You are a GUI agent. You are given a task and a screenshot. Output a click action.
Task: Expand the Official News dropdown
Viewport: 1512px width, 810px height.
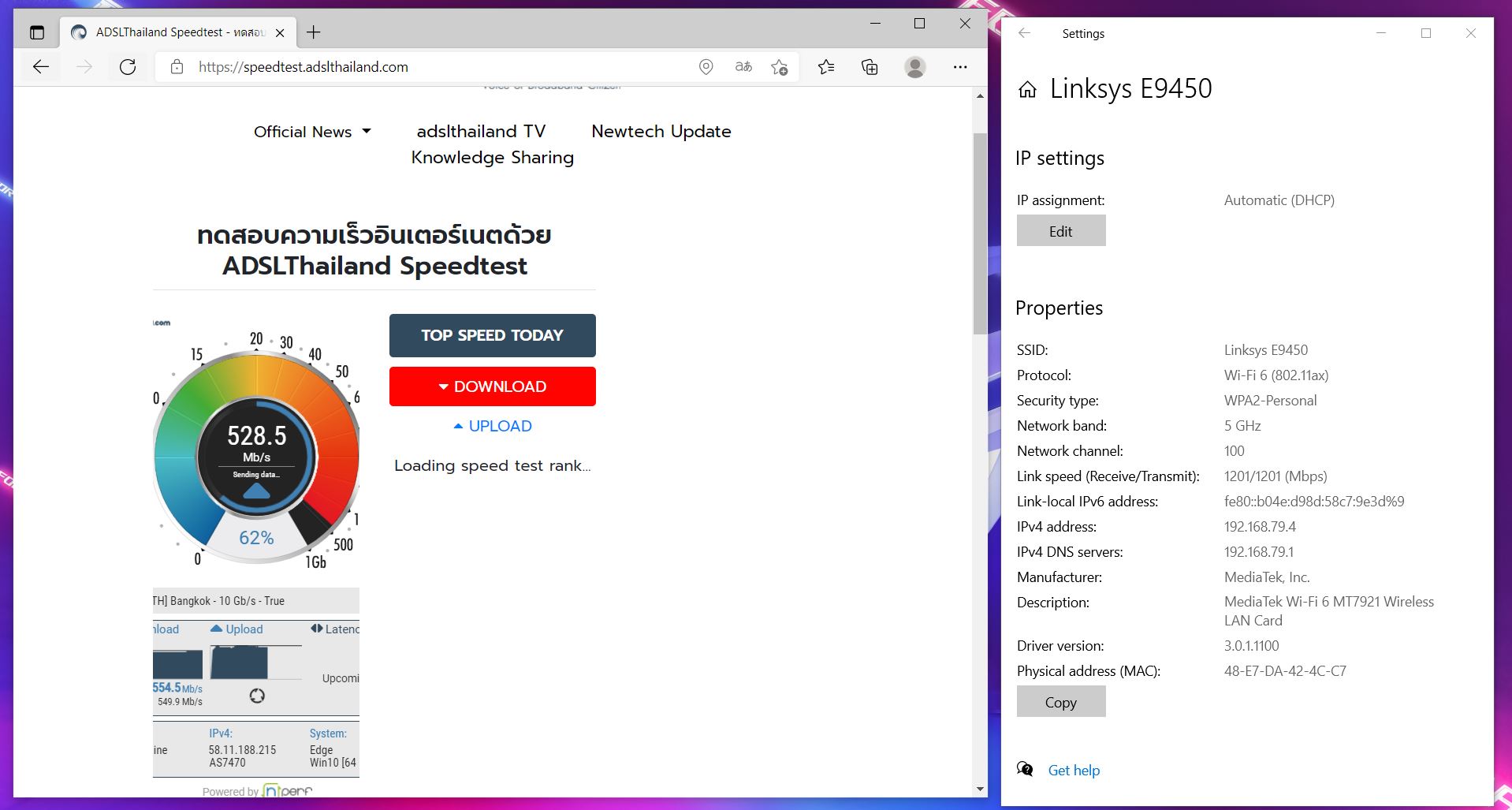[312, 132]
